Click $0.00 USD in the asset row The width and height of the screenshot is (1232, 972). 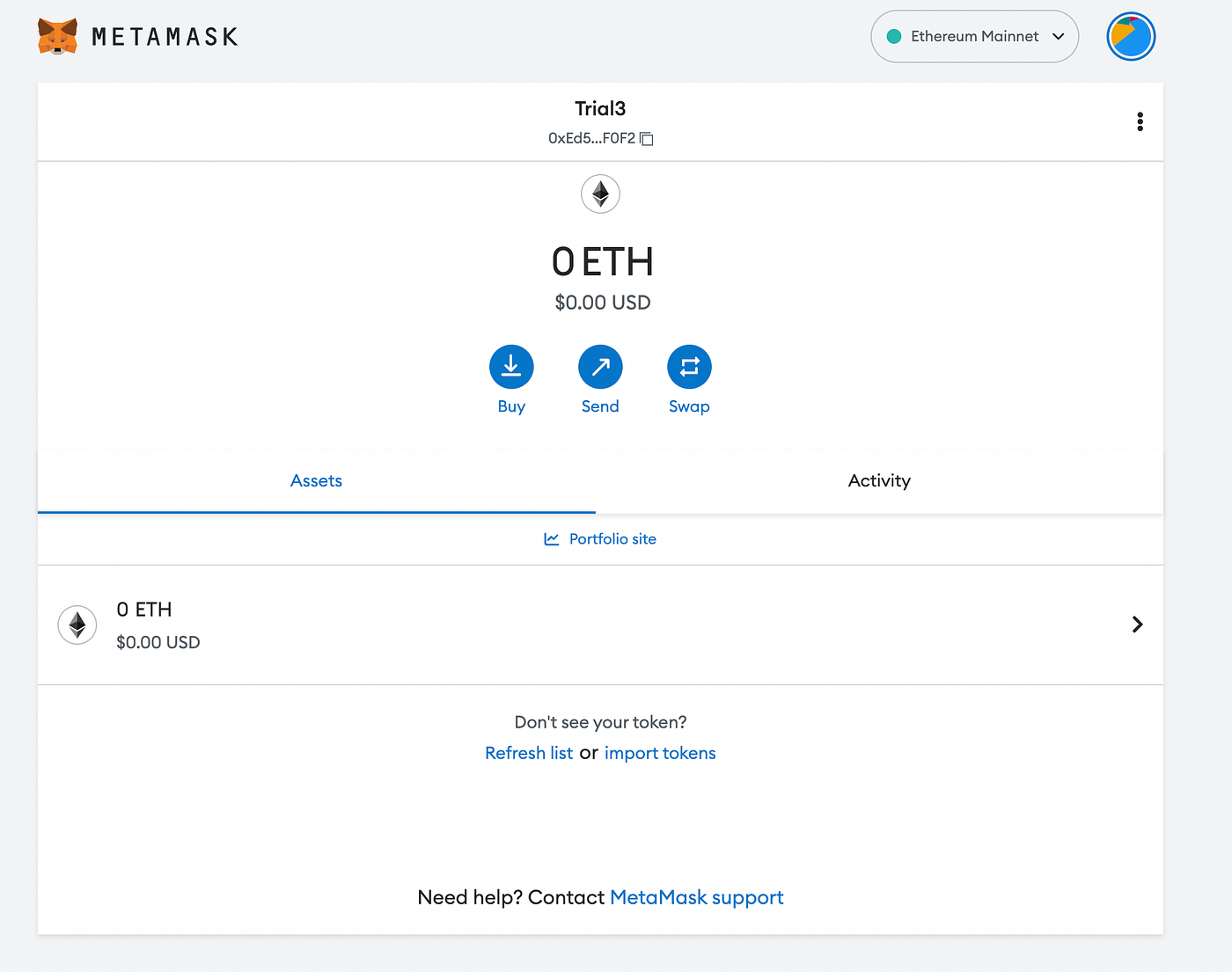tap(158, 642)
